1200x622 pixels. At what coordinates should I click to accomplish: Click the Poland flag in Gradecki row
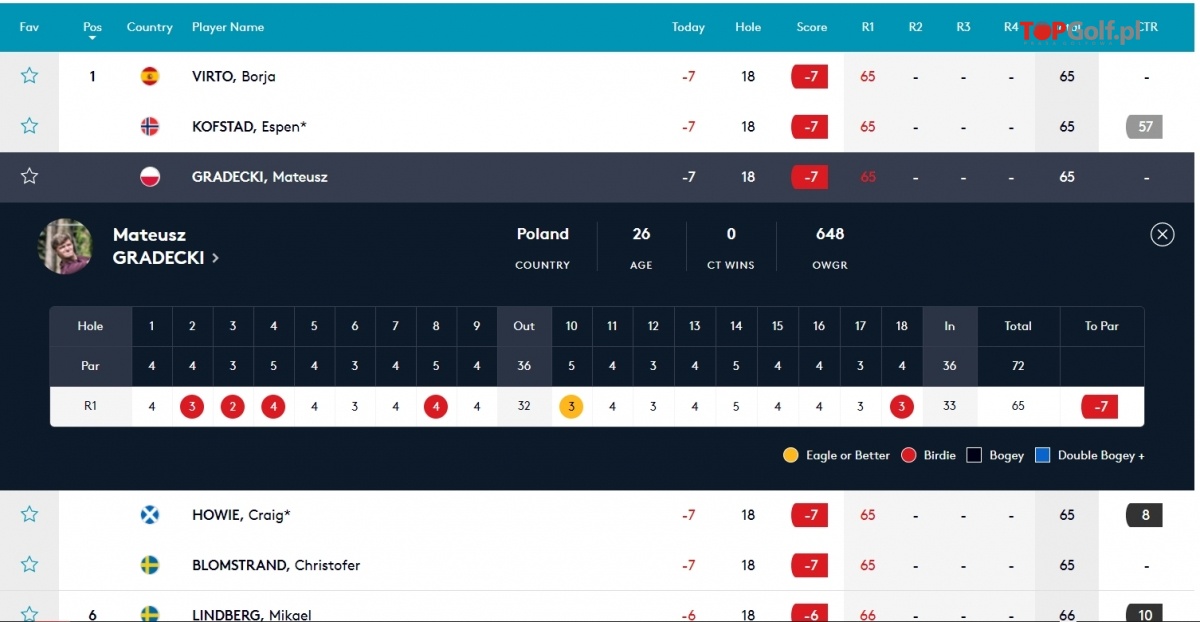click(x=150, y=177)
